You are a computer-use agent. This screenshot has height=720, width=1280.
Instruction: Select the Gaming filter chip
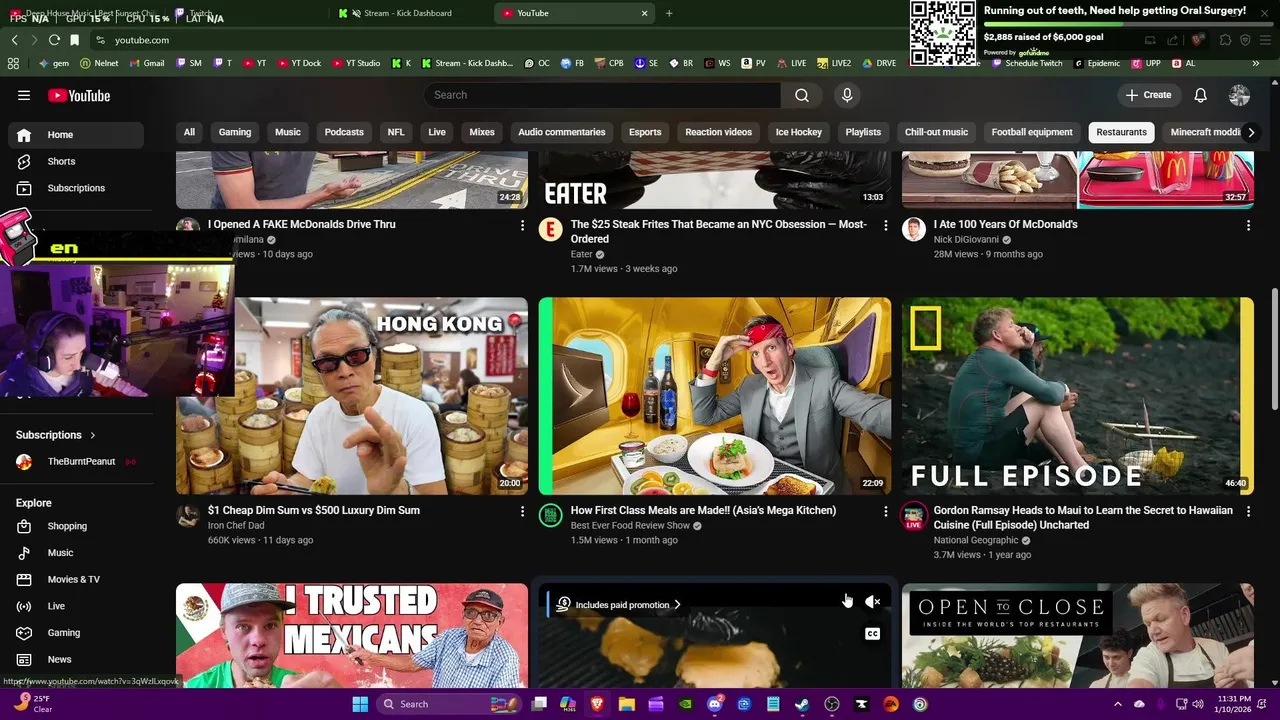pos(235,132)
